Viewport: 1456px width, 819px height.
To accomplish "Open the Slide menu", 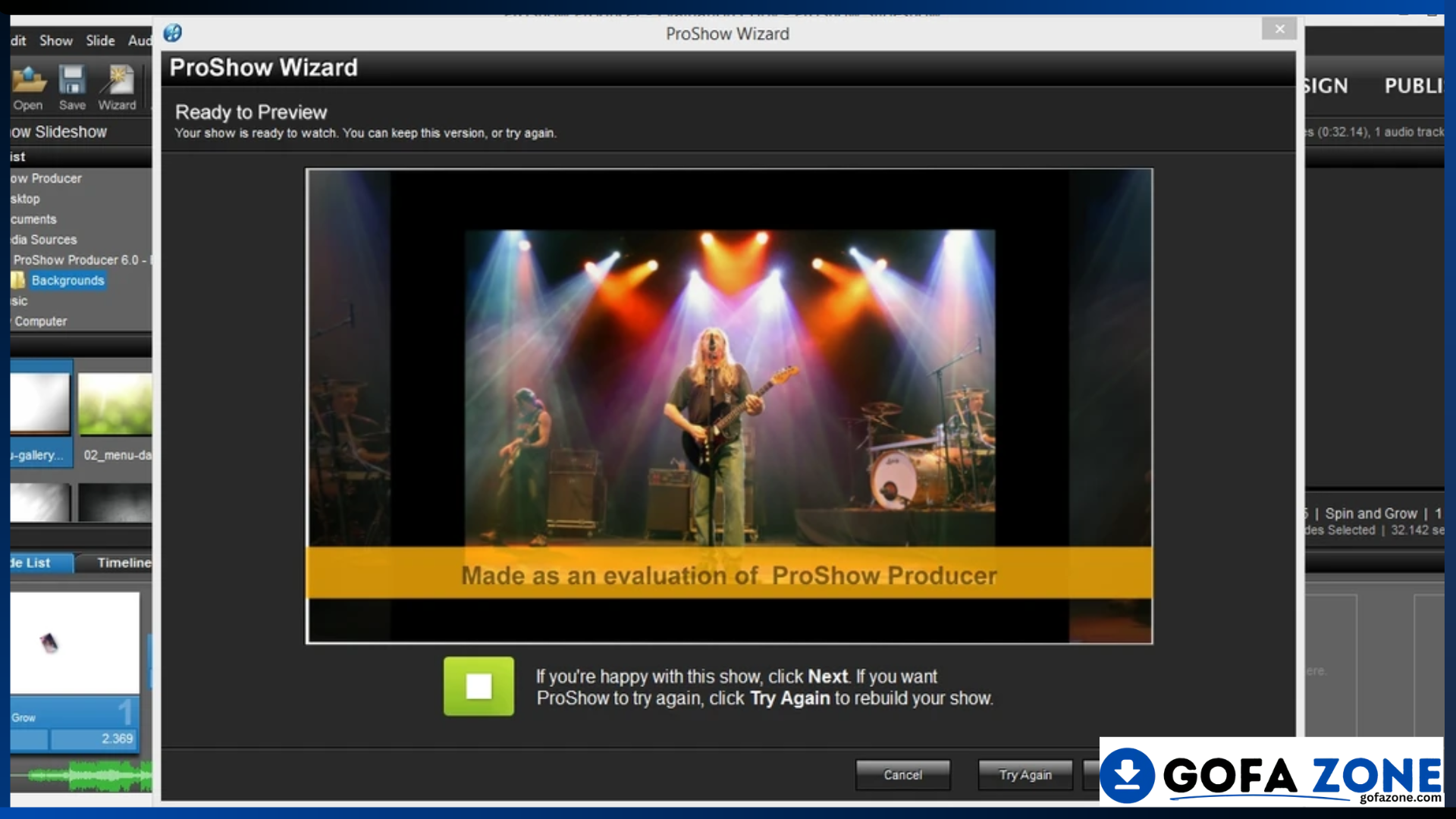I will [x=100, y=40].
